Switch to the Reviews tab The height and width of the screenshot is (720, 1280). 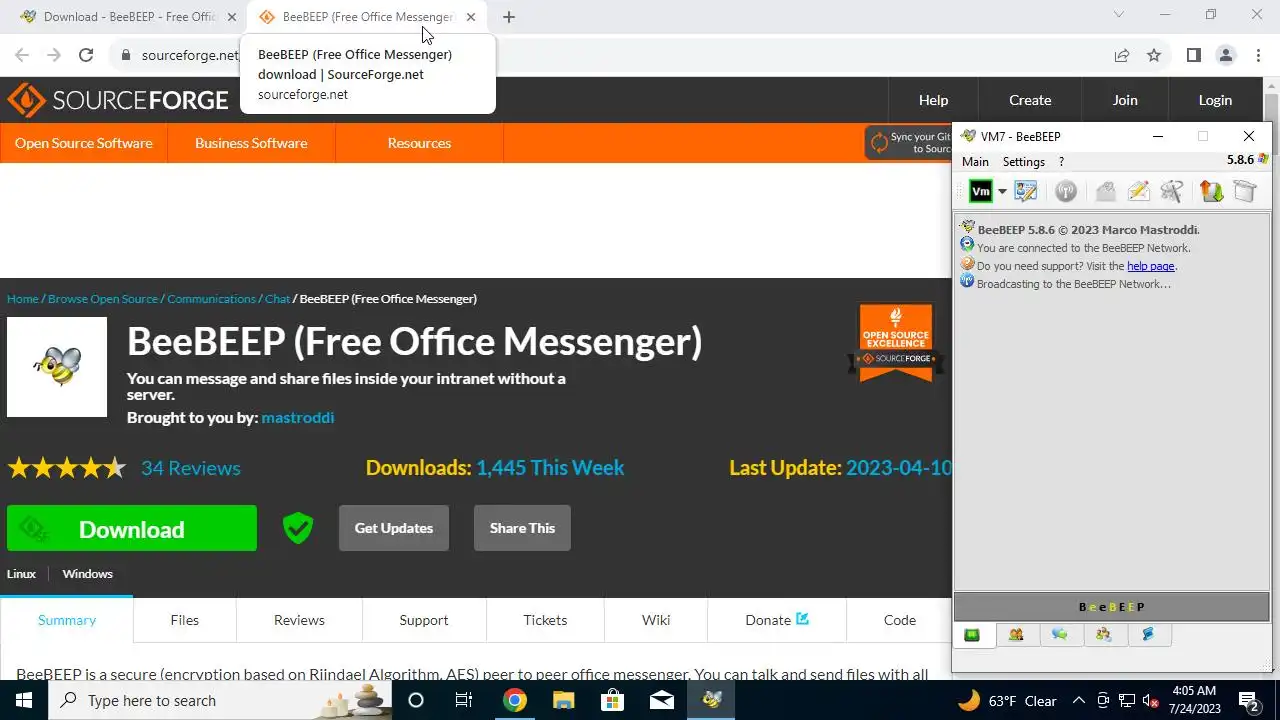(299, 620)
